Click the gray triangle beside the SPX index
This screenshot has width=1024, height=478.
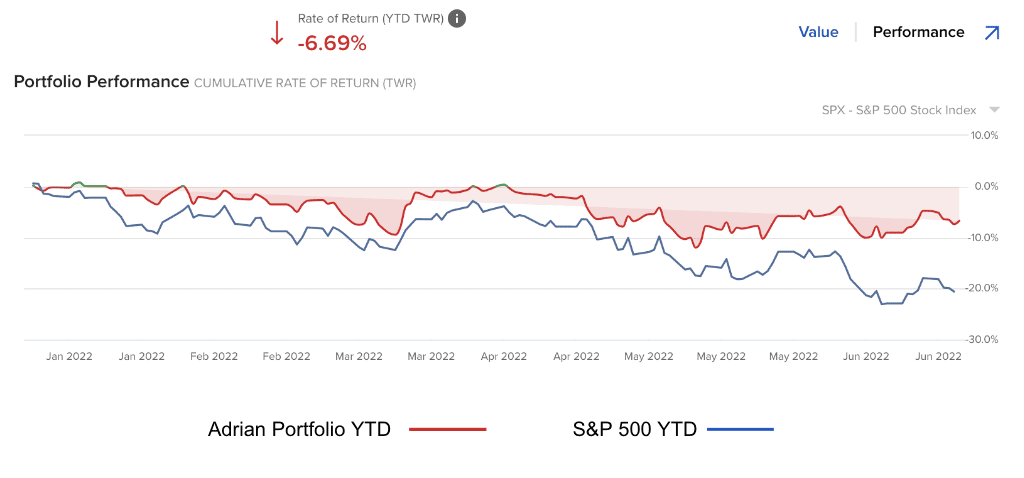994,110
